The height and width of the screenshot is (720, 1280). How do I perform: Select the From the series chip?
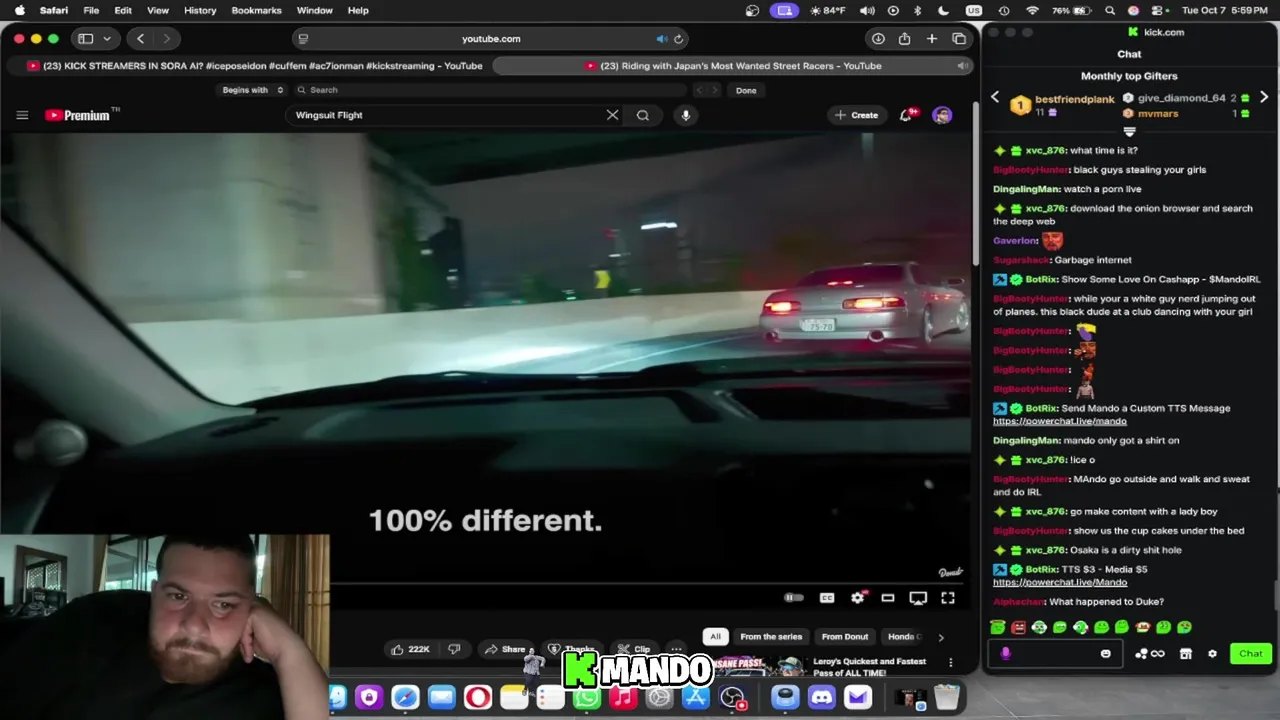coord(771,636)
